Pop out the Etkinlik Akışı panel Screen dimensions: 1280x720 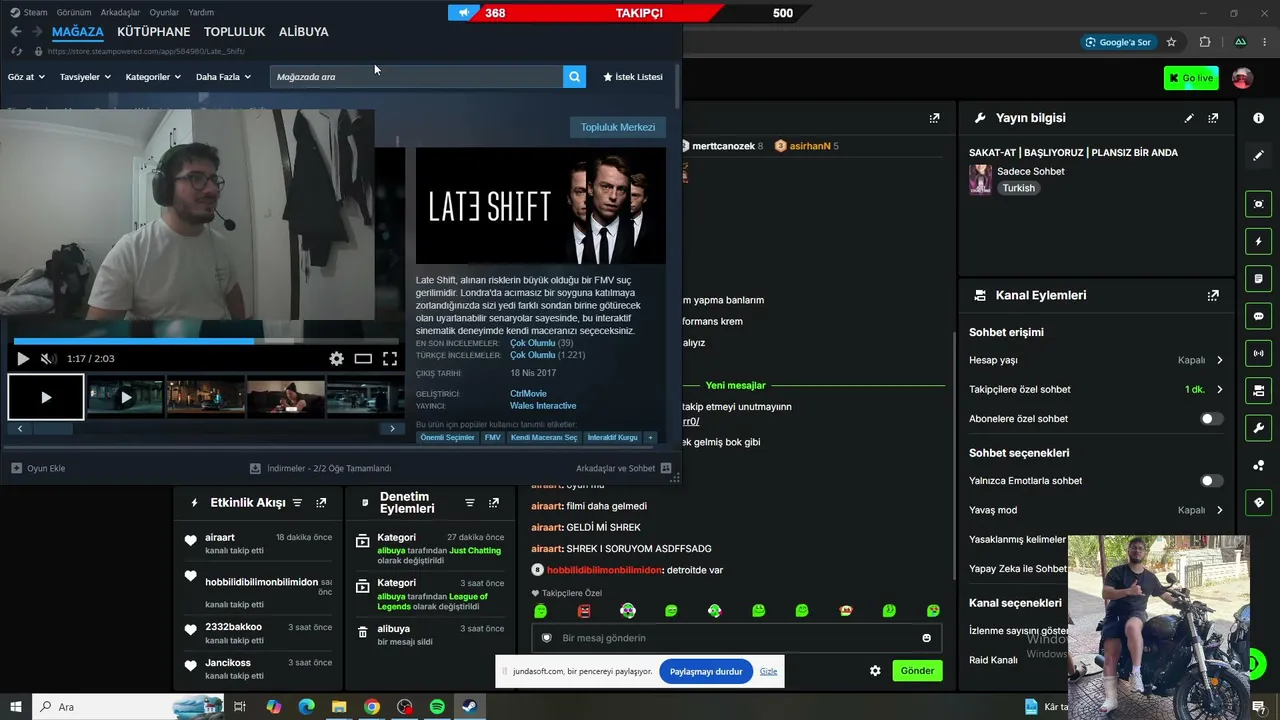pyautogui.click(x=321, y=503)
